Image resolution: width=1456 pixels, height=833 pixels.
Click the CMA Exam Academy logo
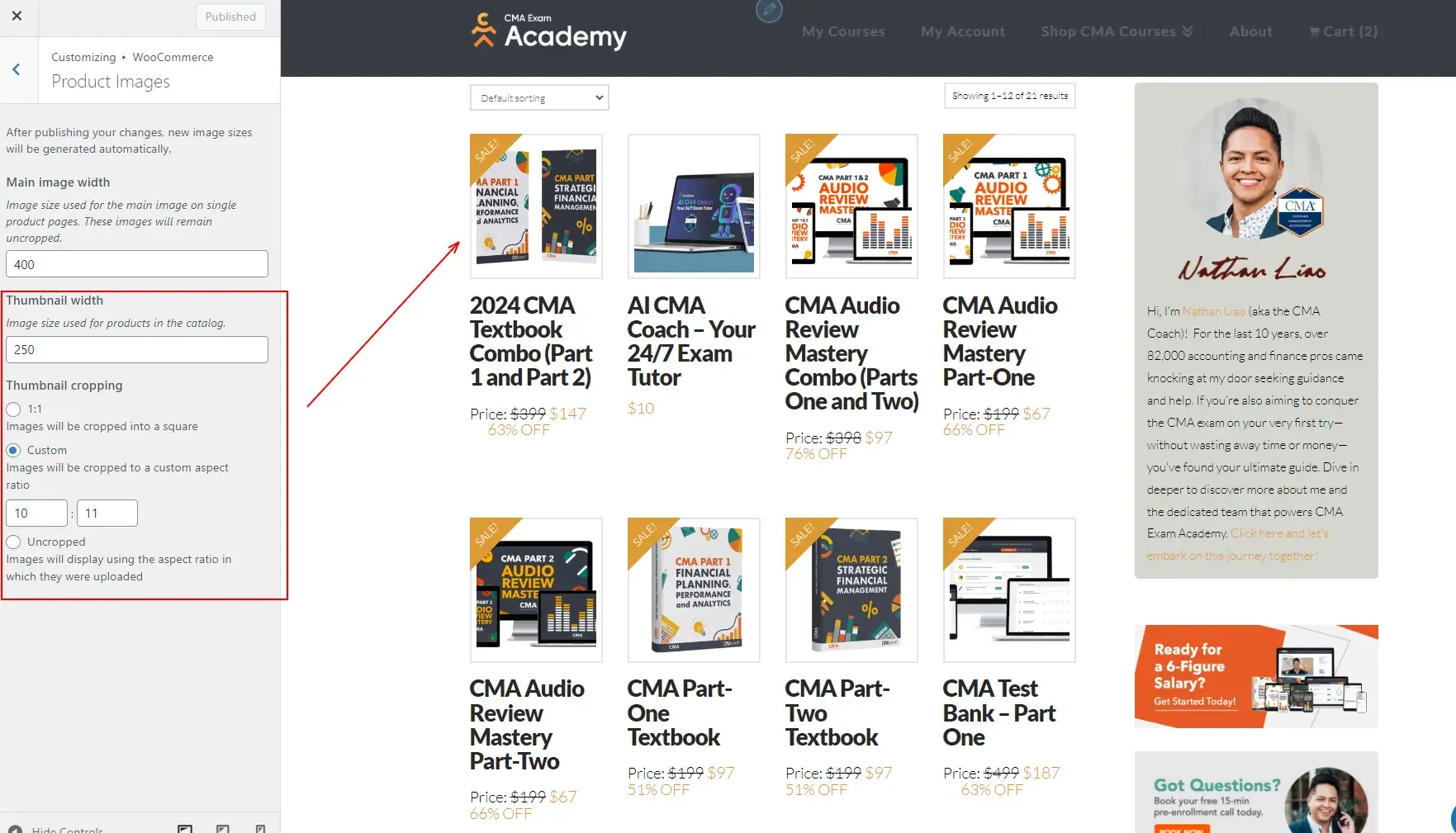(x=548, y=31)
